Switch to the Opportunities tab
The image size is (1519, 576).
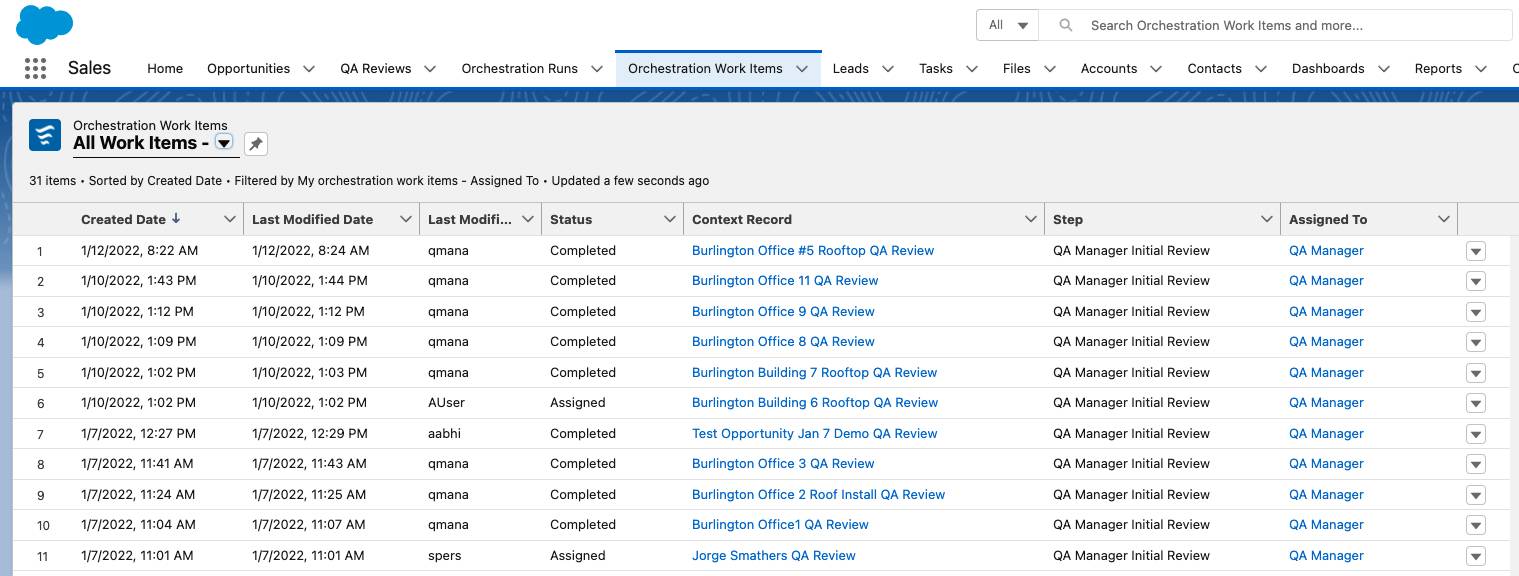pyautogui.click(x=248, y=69)
